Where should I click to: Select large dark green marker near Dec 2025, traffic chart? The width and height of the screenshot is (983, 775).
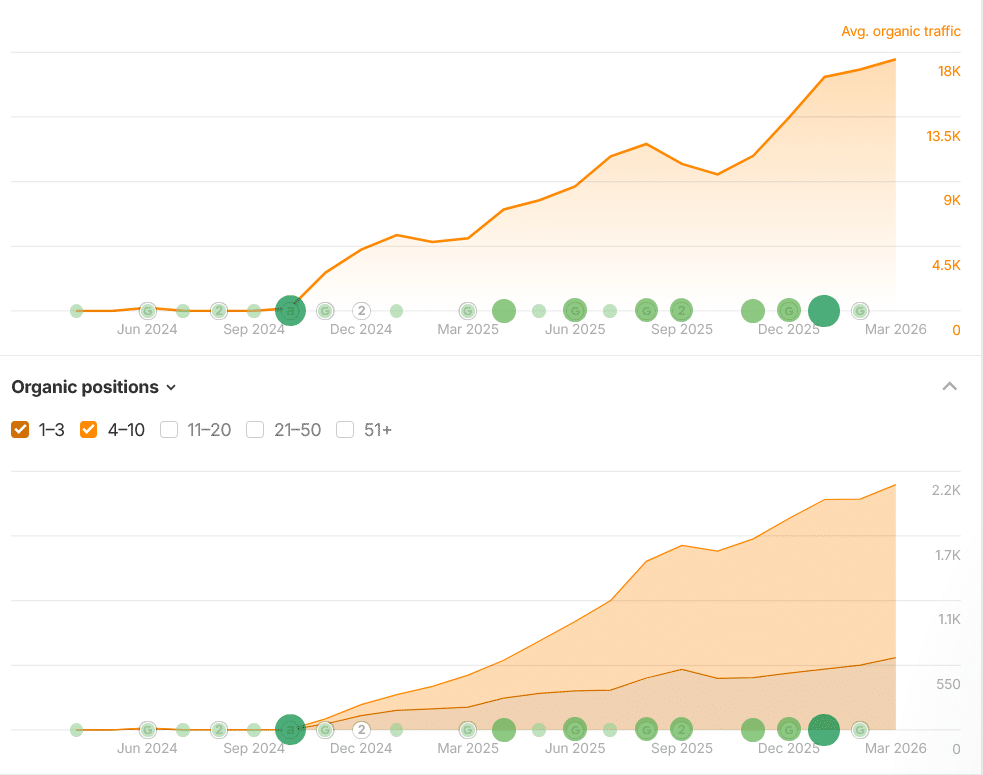click(x=823, y=311)
